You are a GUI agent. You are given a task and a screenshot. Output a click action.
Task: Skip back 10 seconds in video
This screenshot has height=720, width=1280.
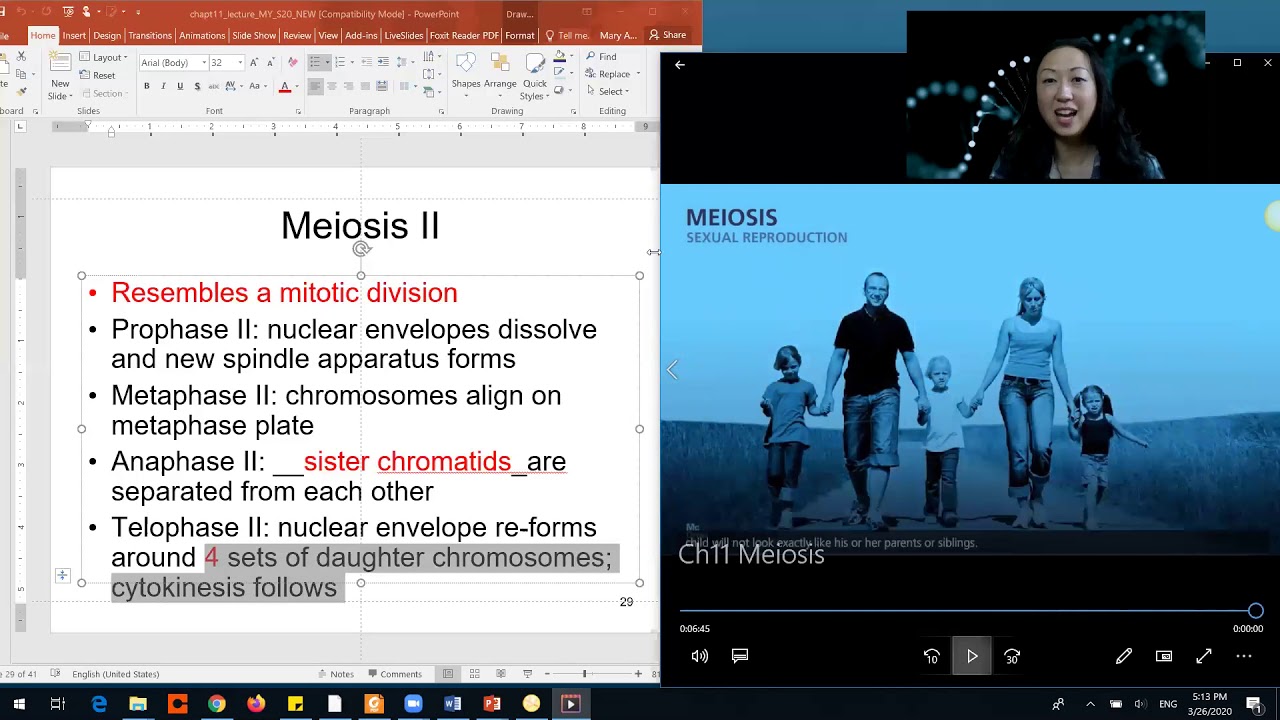coord(932,657)
